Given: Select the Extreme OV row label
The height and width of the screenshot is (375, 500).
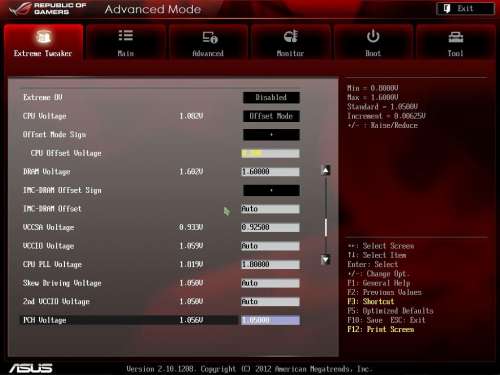Looking at the screenshot, I should point(43,98).
